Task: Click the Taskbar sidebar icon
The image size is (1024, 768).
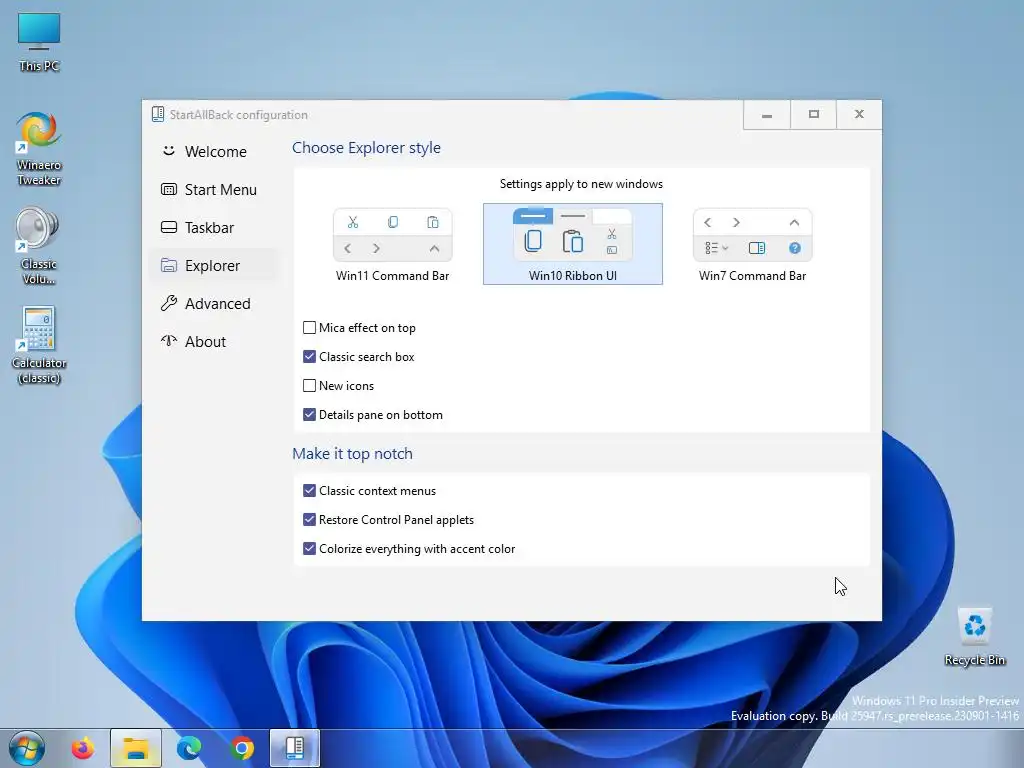Action: [x=168, y=227]
